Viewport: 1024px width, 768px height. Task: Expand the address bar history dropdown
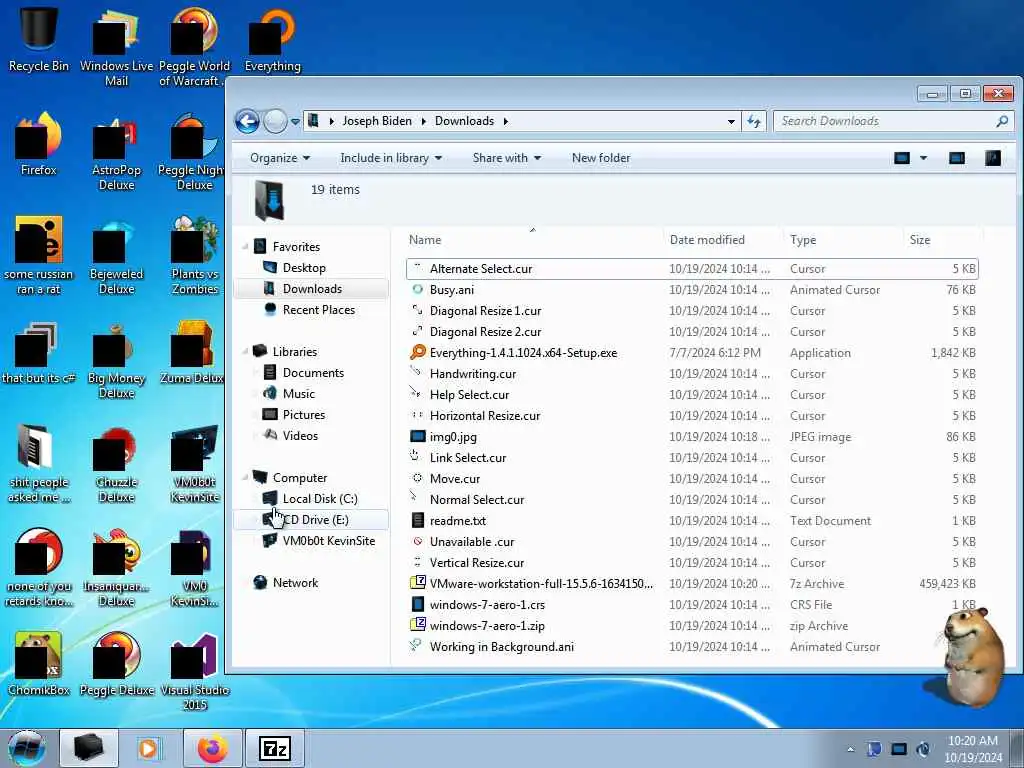(x=731, y=121)
